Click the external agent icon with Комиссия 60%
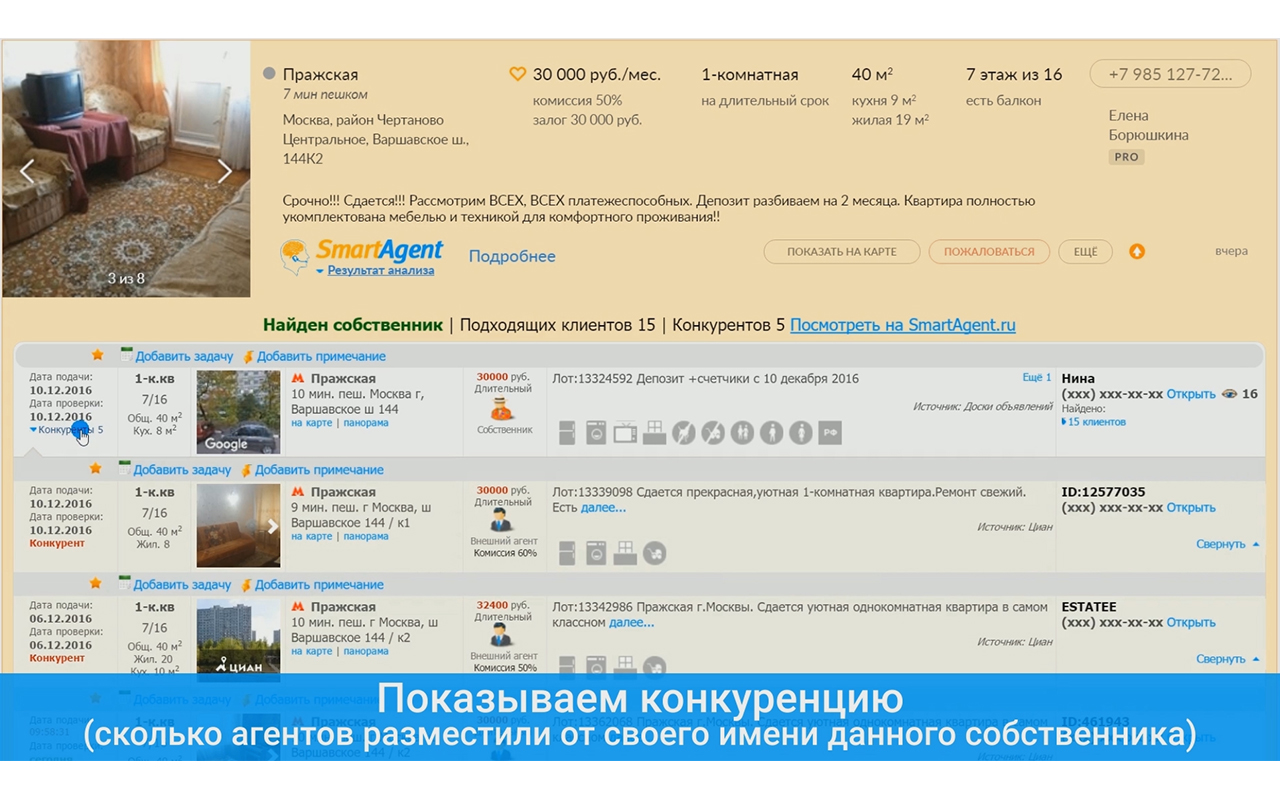 pyautogui.click(x=503, y=521)
